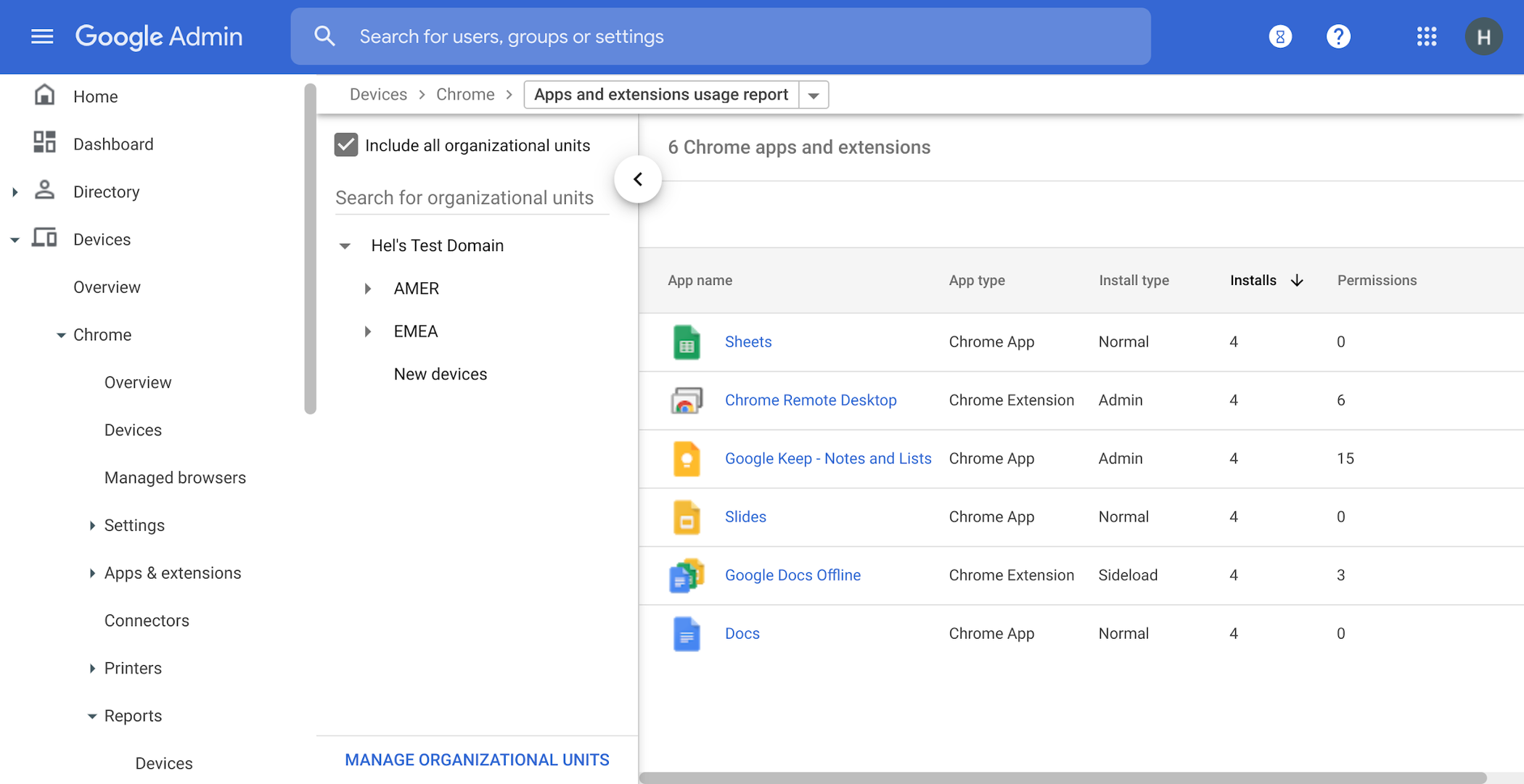Click the Installs sort arrow
This screenshot has width=1524, height=784.
(1297, 281)
